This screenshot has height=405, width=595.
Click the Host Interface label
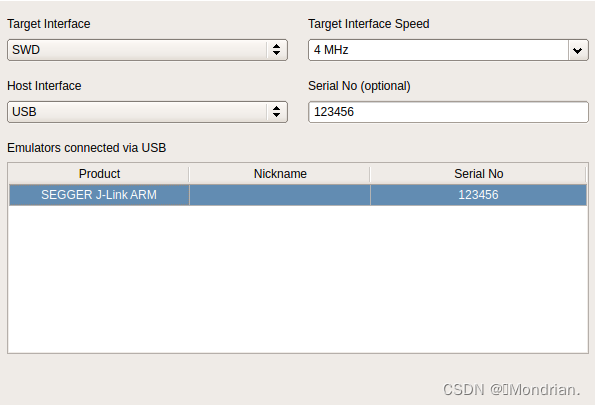tap(44, 86)
